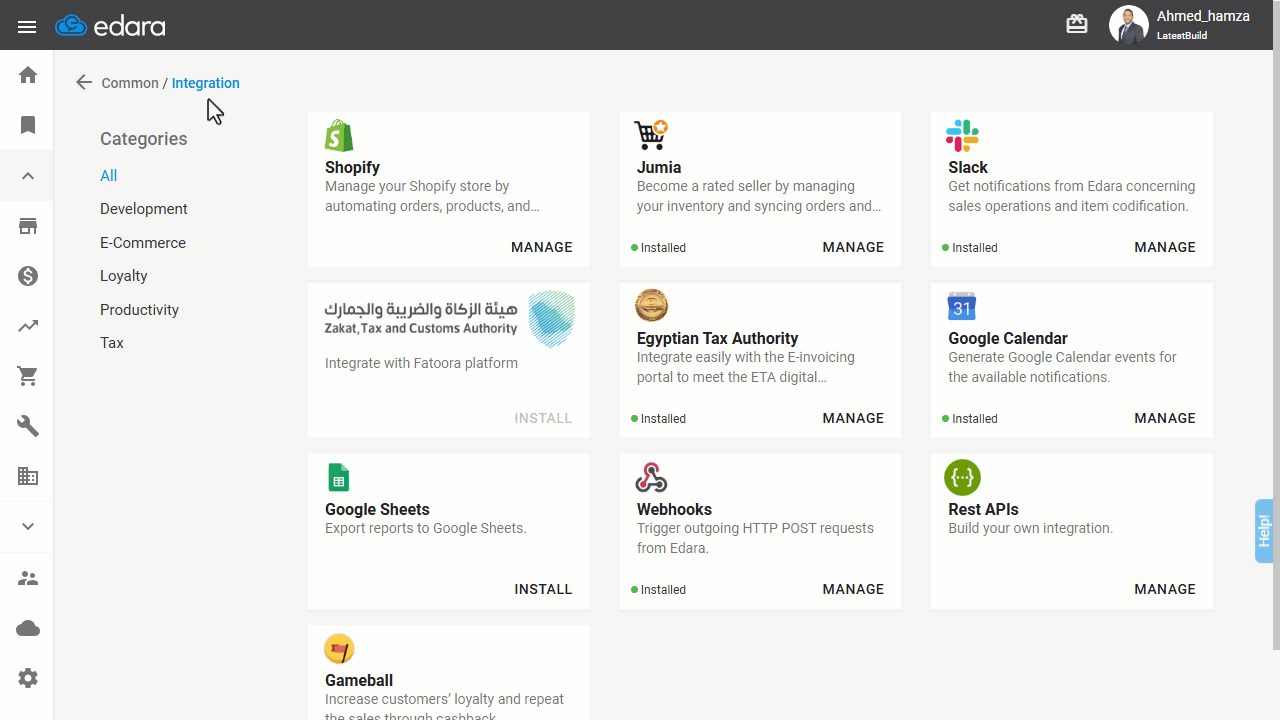Select the Tax category
This screenshot has height=720, width=1280.
(112, 343)
